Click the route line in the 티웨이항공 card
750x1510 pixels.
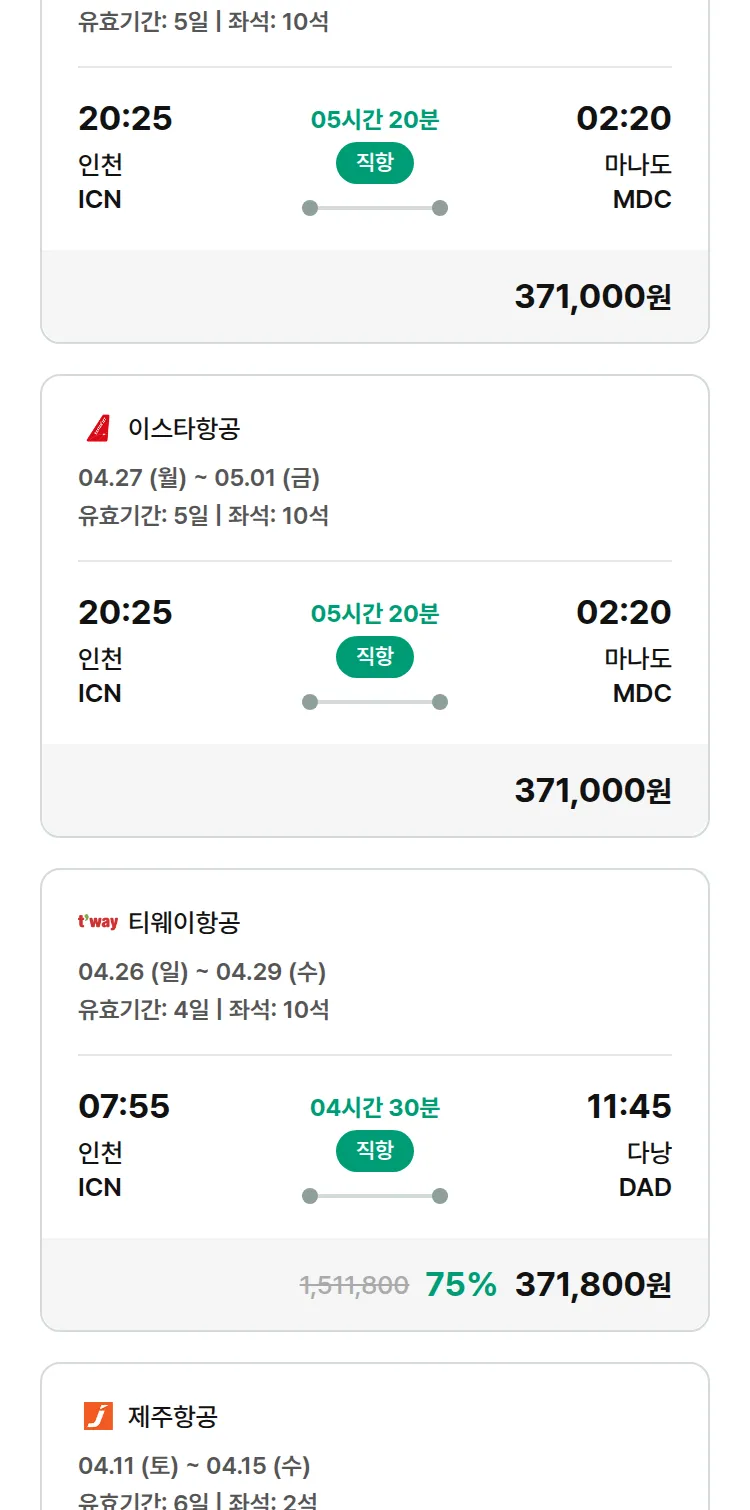375,1196
